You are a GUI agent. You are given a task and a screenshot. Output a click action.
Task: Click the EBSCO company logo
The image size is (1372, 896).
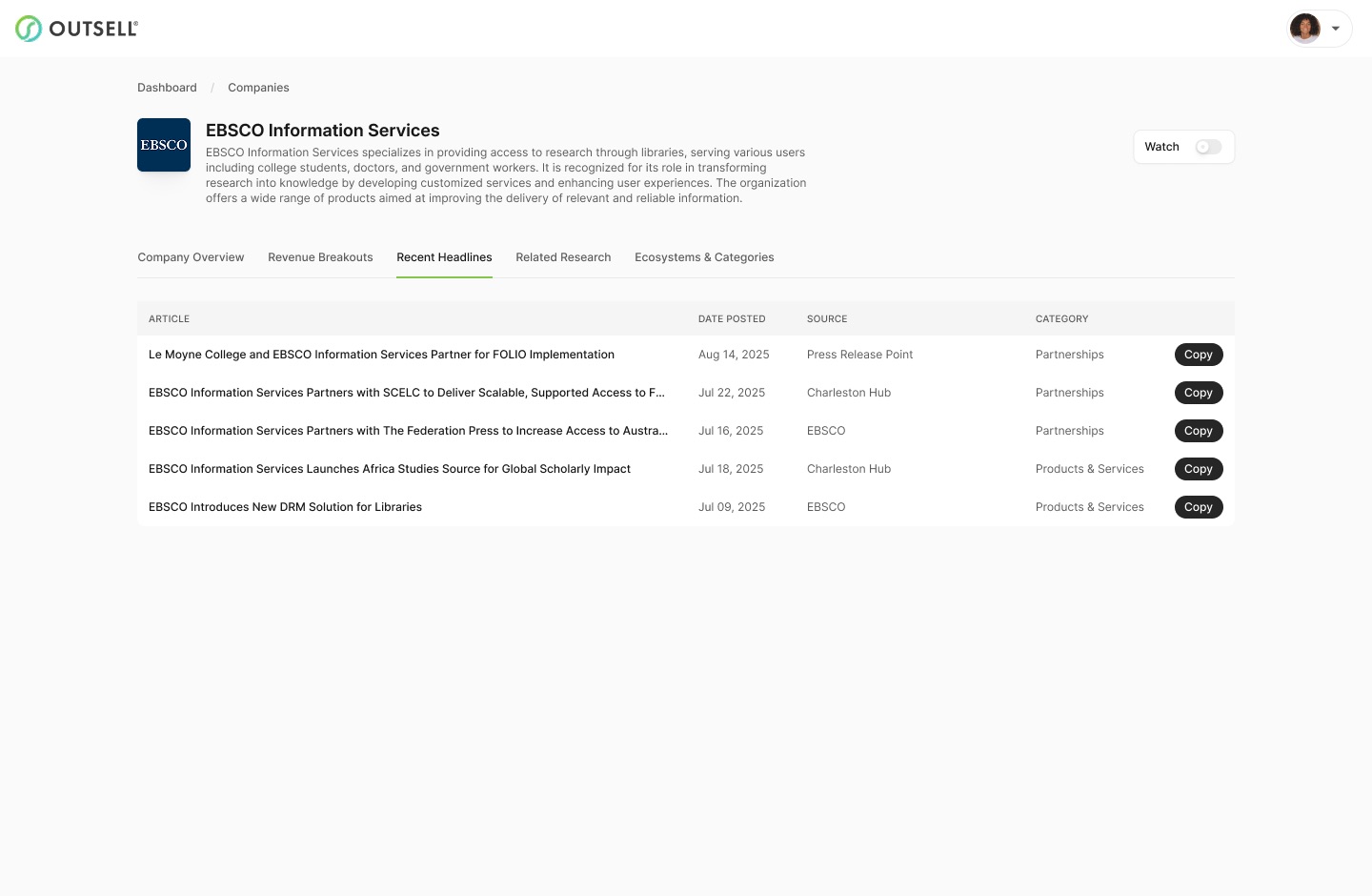click(164, 145)
